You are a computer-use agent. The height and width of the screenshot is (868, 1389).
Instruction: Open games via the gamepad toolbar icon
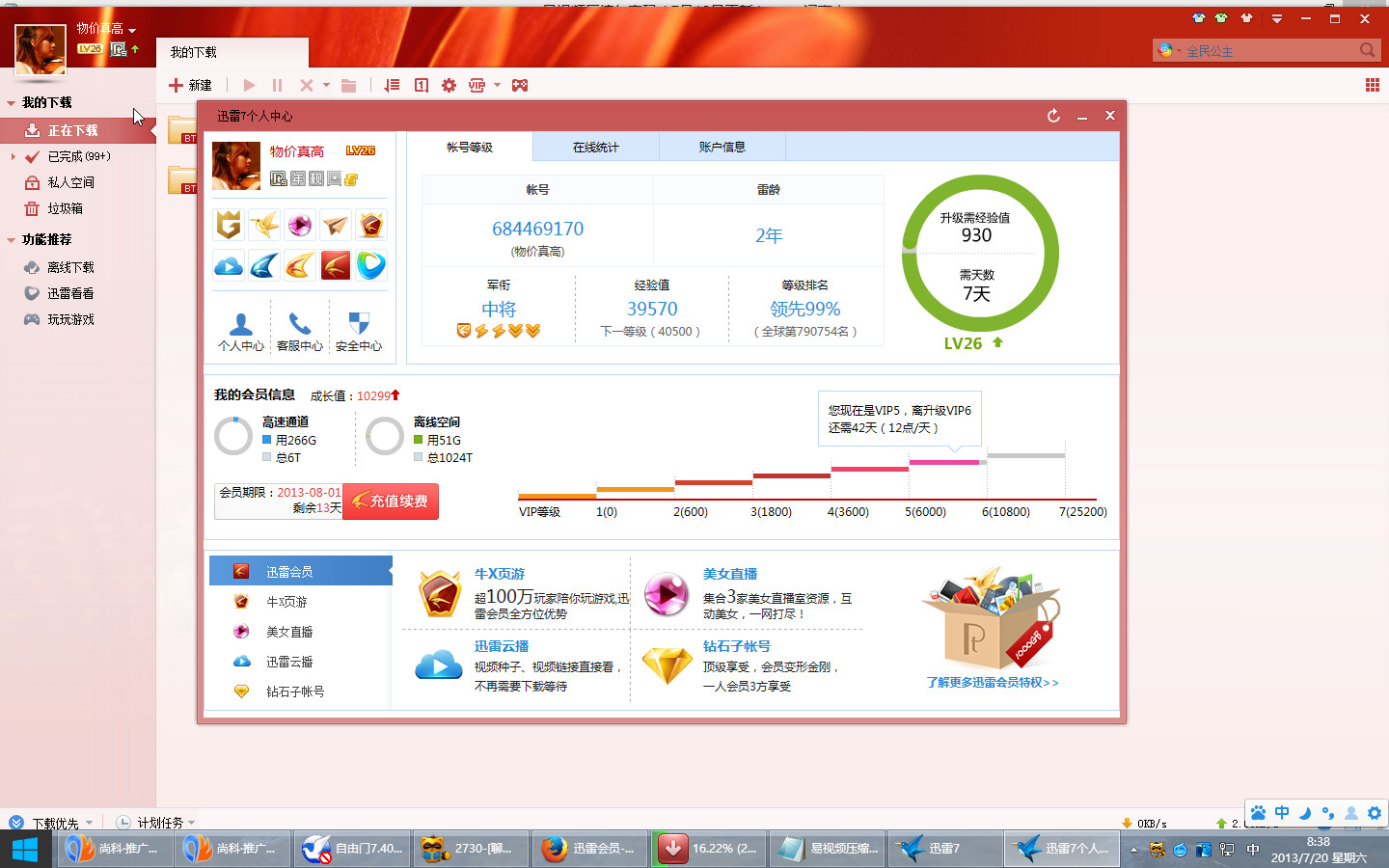click(520, 85)
